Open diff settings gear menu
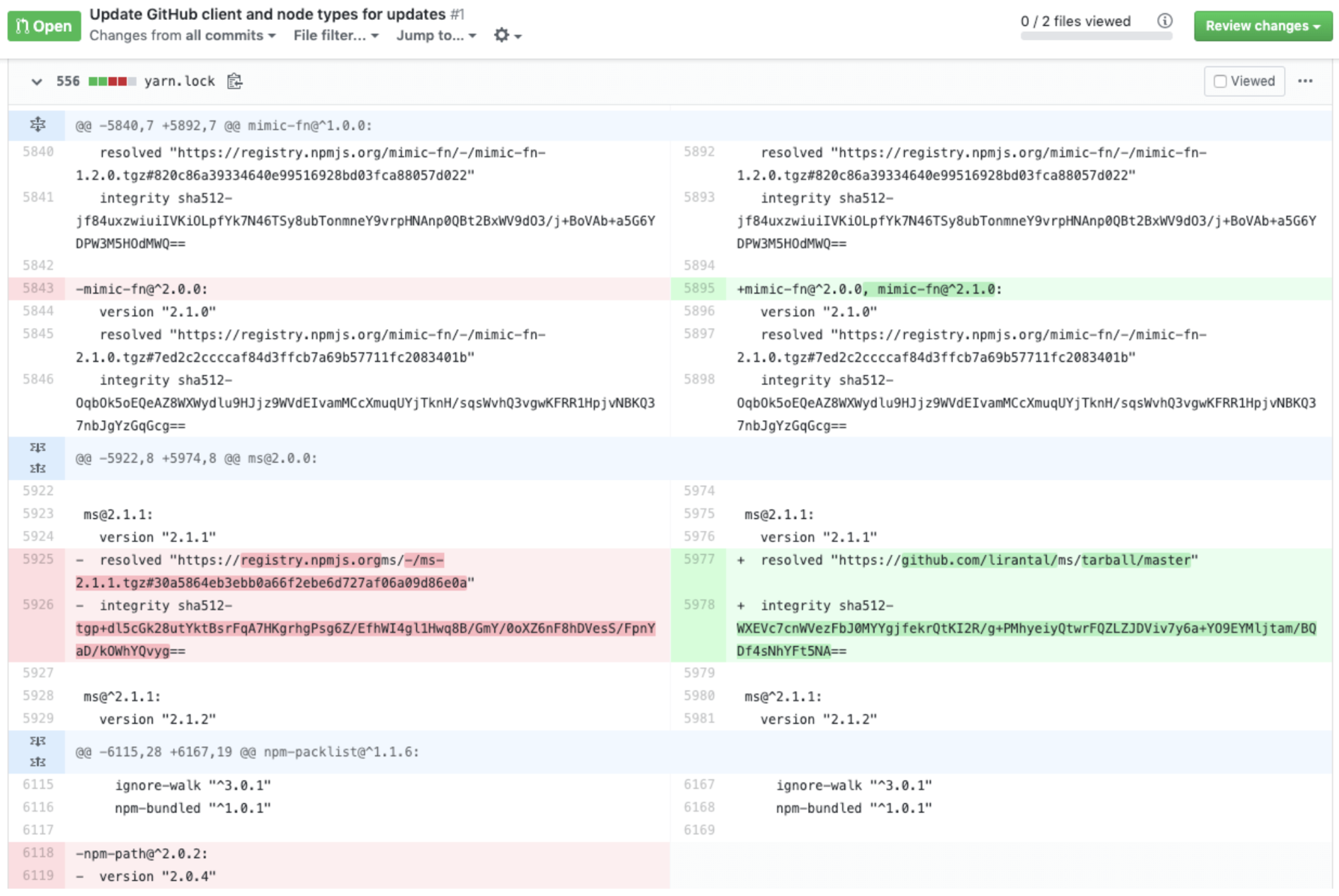This screenshot has width=1339, height=896. point(507,36)
